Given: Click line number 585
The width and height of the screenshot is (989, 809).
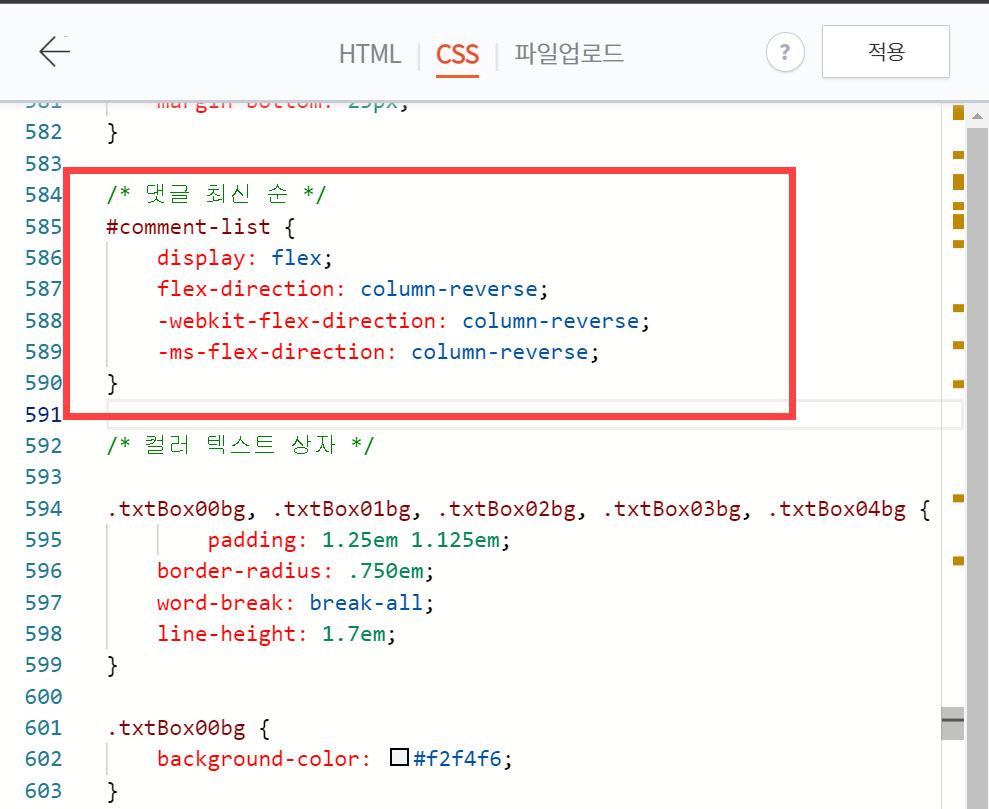Looking at the screenshot, I should [x=42, y=226].
